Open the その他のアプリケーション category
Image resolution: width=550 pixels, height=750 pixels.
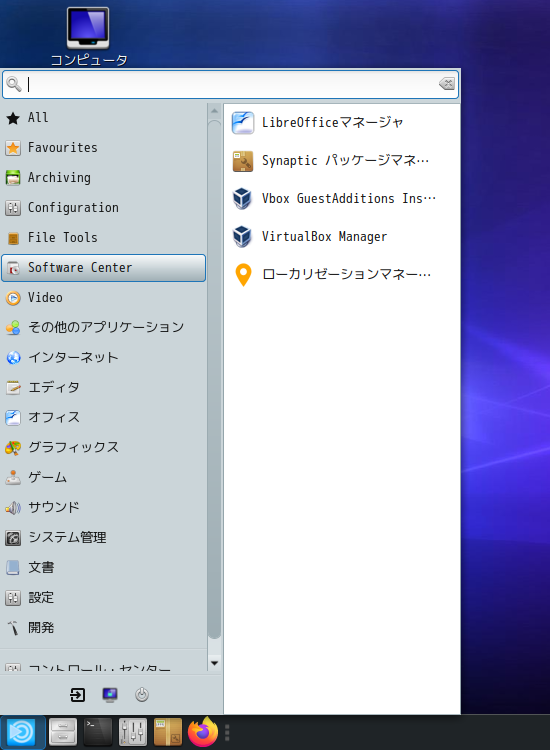[x=103, y=328]
